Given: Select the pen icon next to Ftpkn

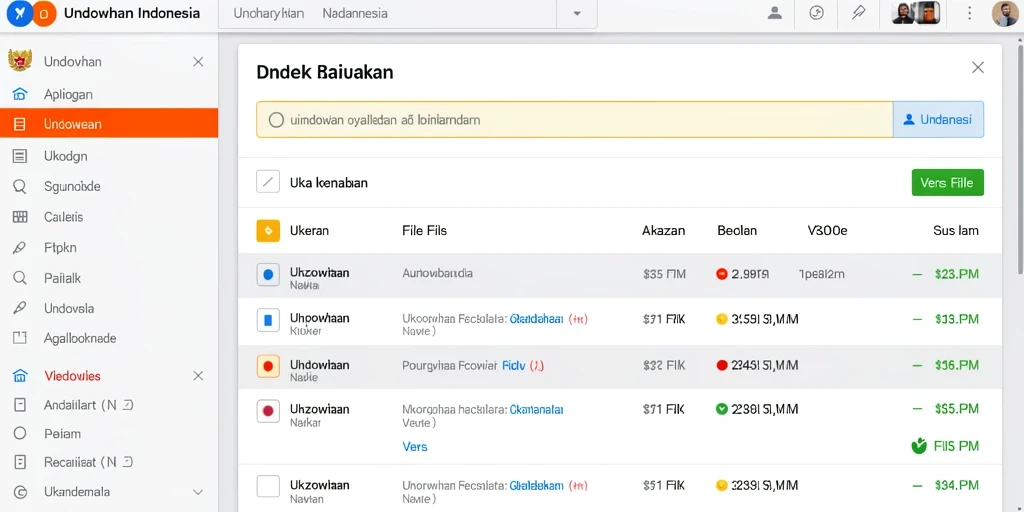Looking at the screenshot, I should coord(20,248).
